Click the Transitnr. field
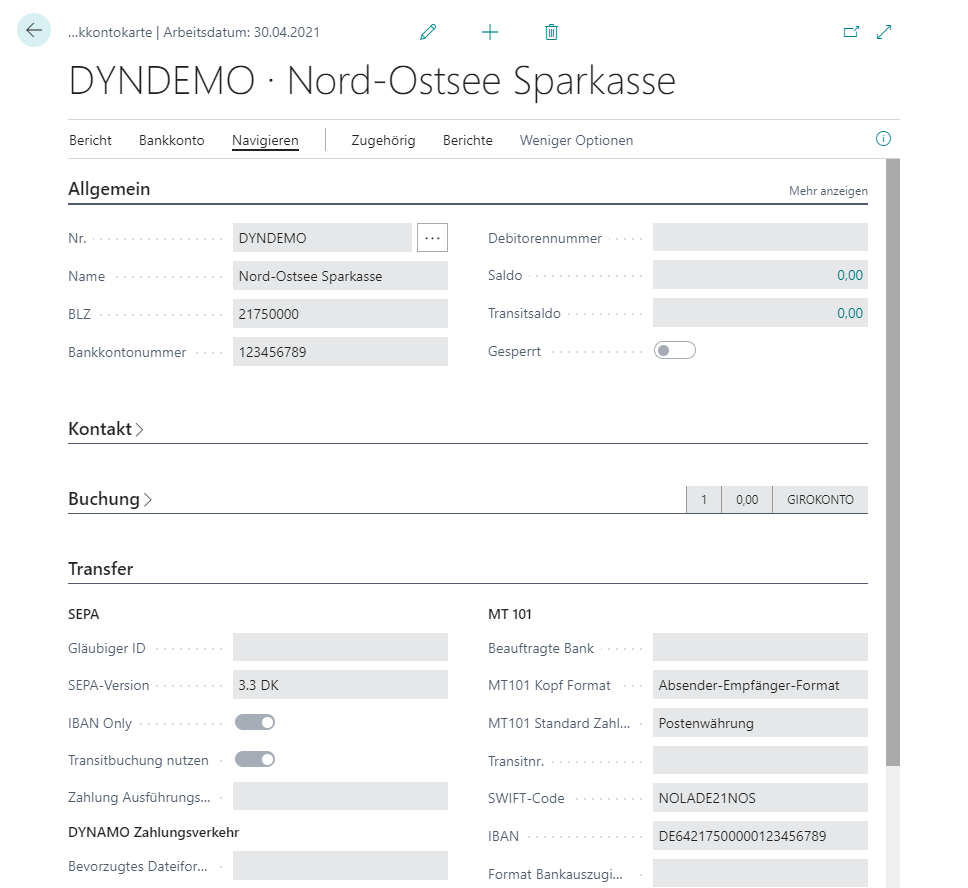This screenshot has width=968, height=888. pos(761,761)
